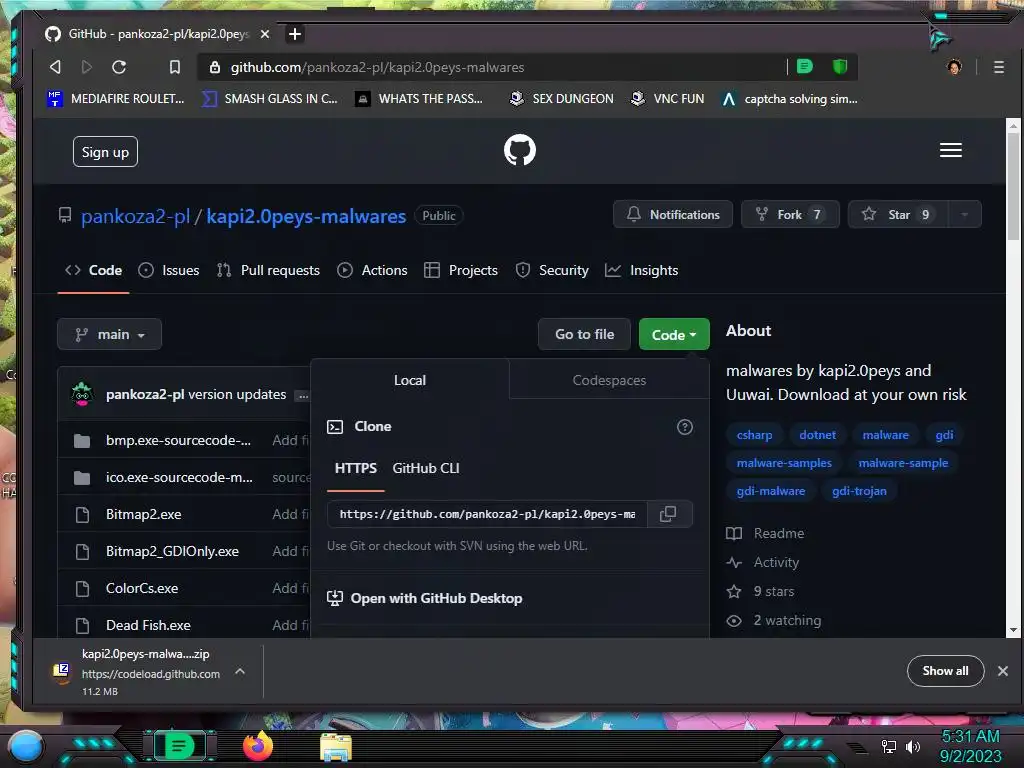Copy the HTTPS clone URL

(x=667, y=514)
